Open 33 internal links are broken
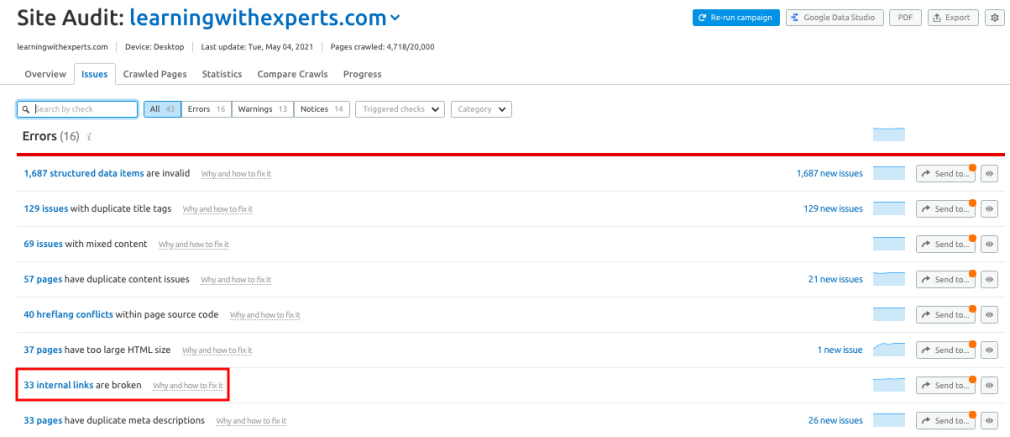1010x437 pixels. tap(59, 385)
